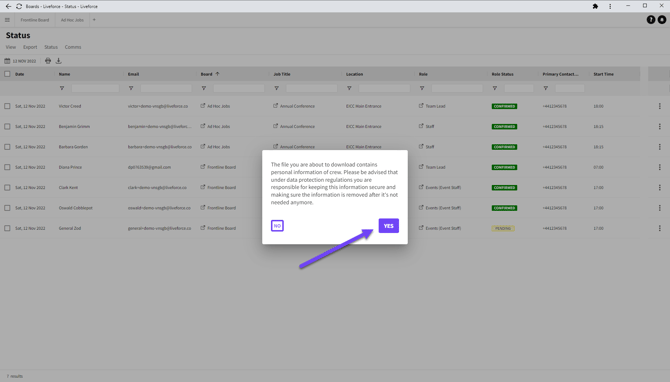Screen dimensions: 670x382
Task: Confirm the download with YES button
Action: coord(388,226)
